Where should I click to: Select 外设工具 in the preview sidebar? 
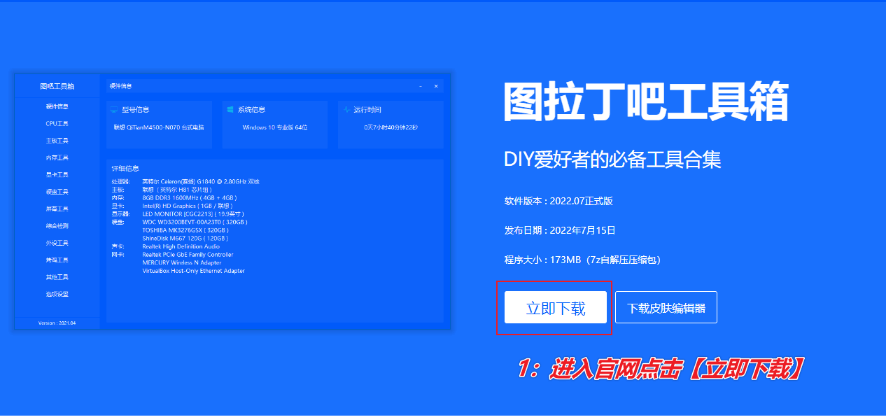pos(57,243)
